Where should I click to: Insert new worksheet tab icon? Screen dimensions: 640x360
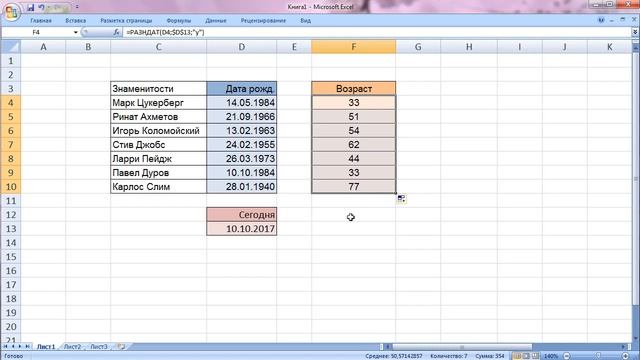[121, 347]
